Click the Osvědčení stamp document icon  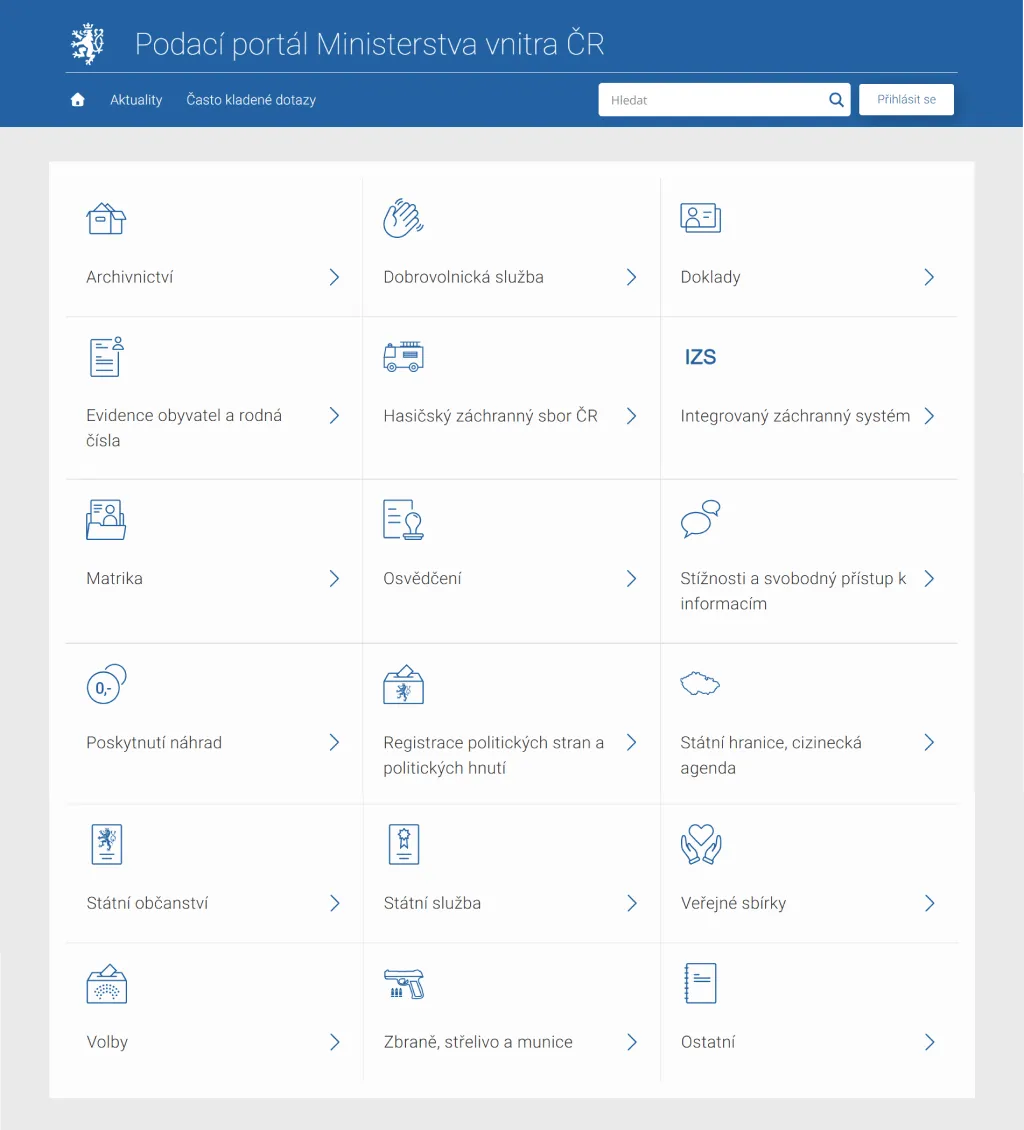point(404,520)
